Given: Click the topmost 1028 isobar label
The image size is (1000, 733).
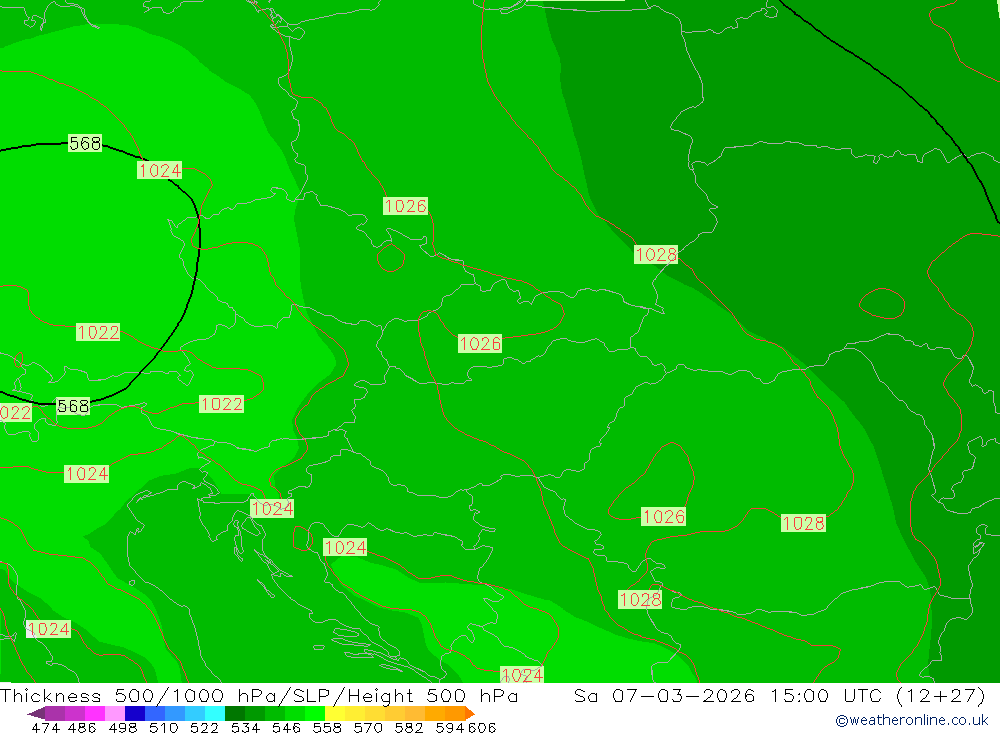Looking at the screenshot, I should click(656, 255).
